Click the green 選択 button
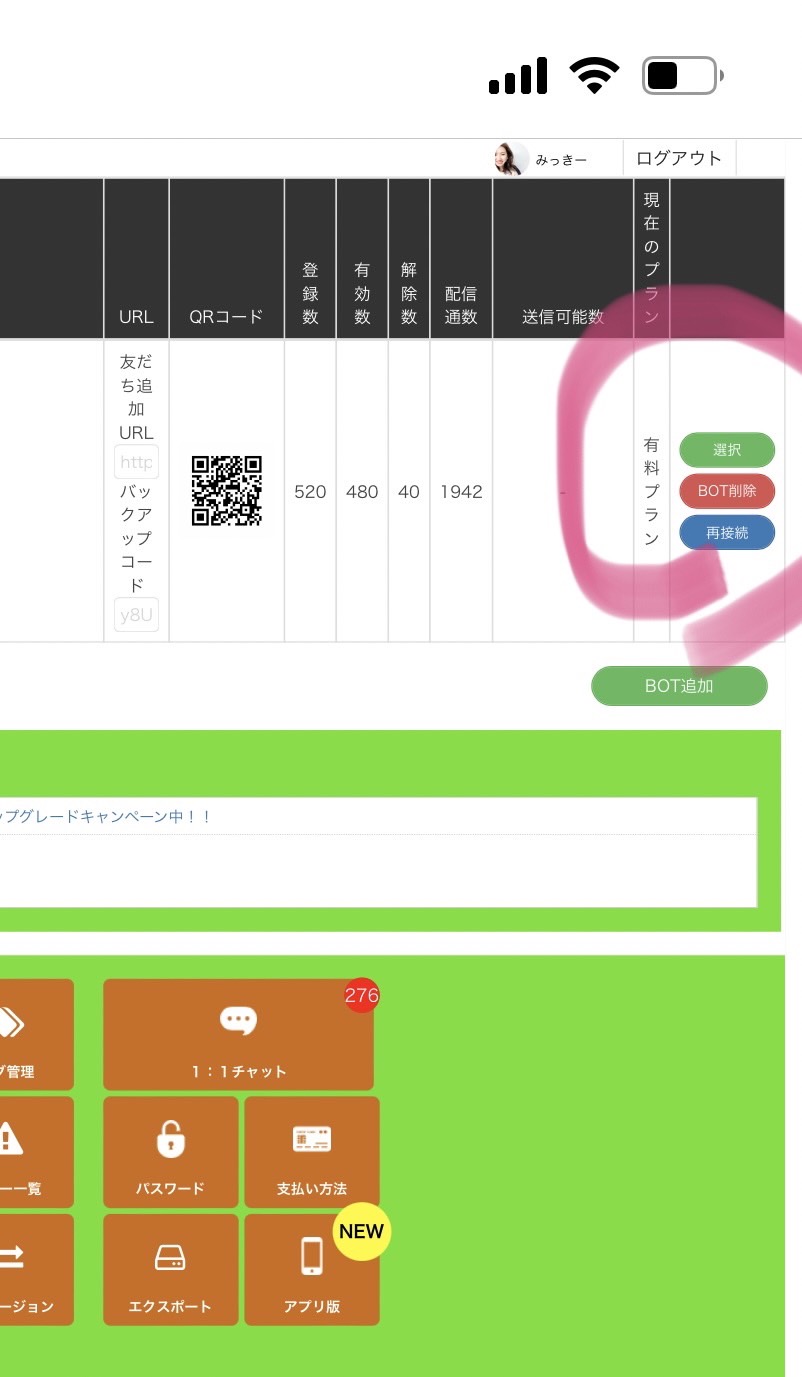 click(727, 450)
